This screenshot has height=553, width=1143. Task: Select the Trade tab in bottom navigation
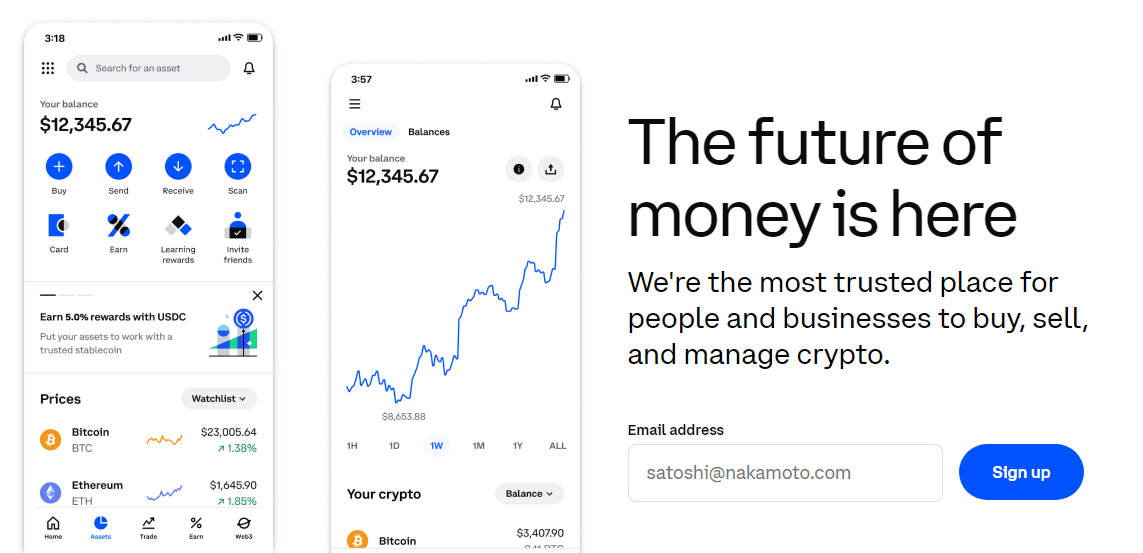tap(148, 527)
